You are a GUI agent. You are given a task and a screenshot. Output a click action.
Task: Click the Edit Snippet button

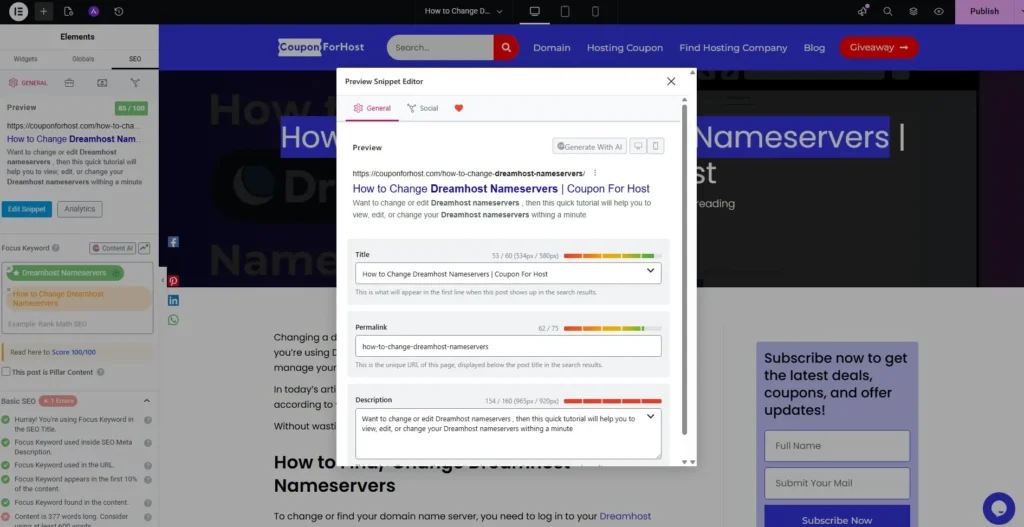point(27,209)
